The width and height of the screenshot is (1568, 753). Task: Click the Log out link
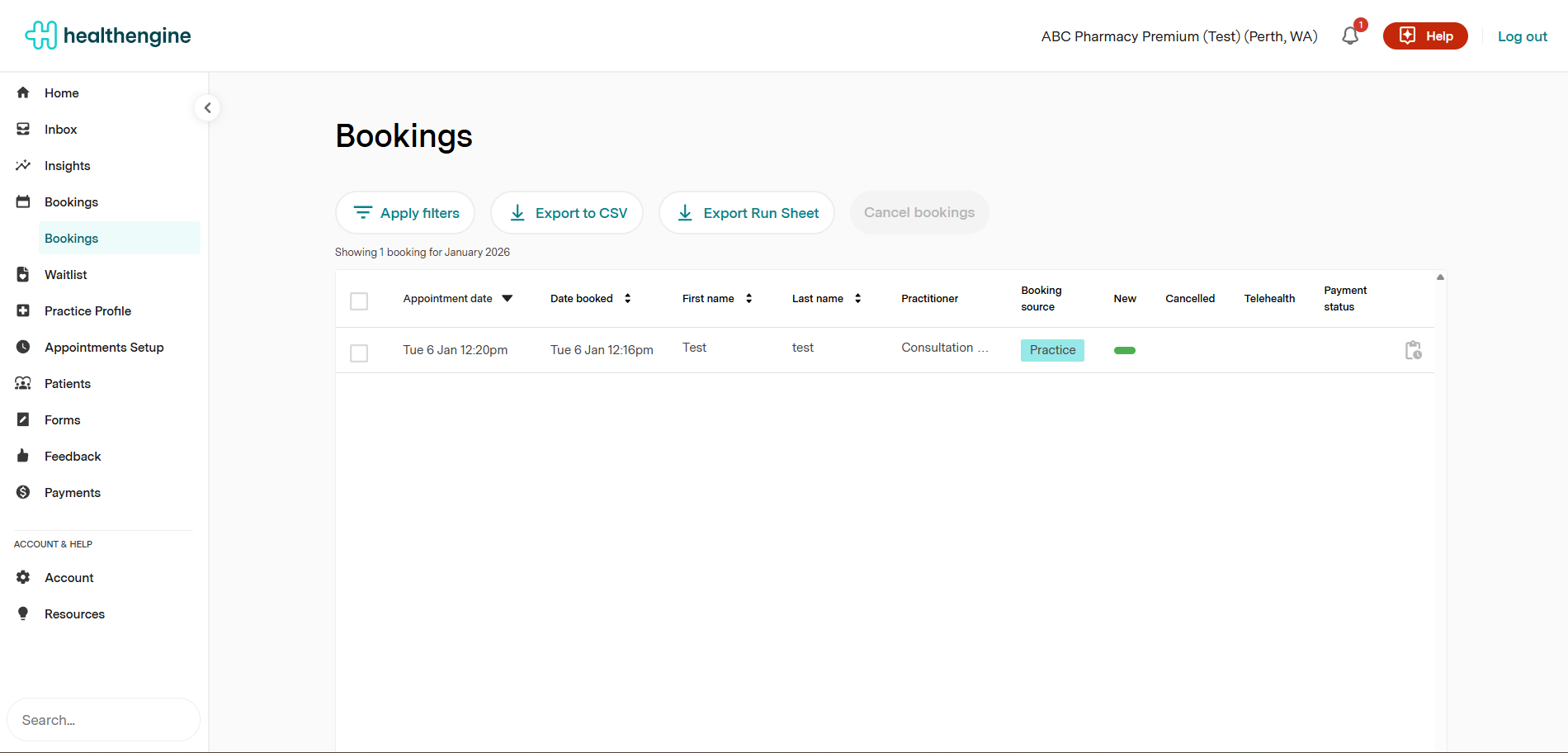pyautogui.click(x=1522, y=36)
